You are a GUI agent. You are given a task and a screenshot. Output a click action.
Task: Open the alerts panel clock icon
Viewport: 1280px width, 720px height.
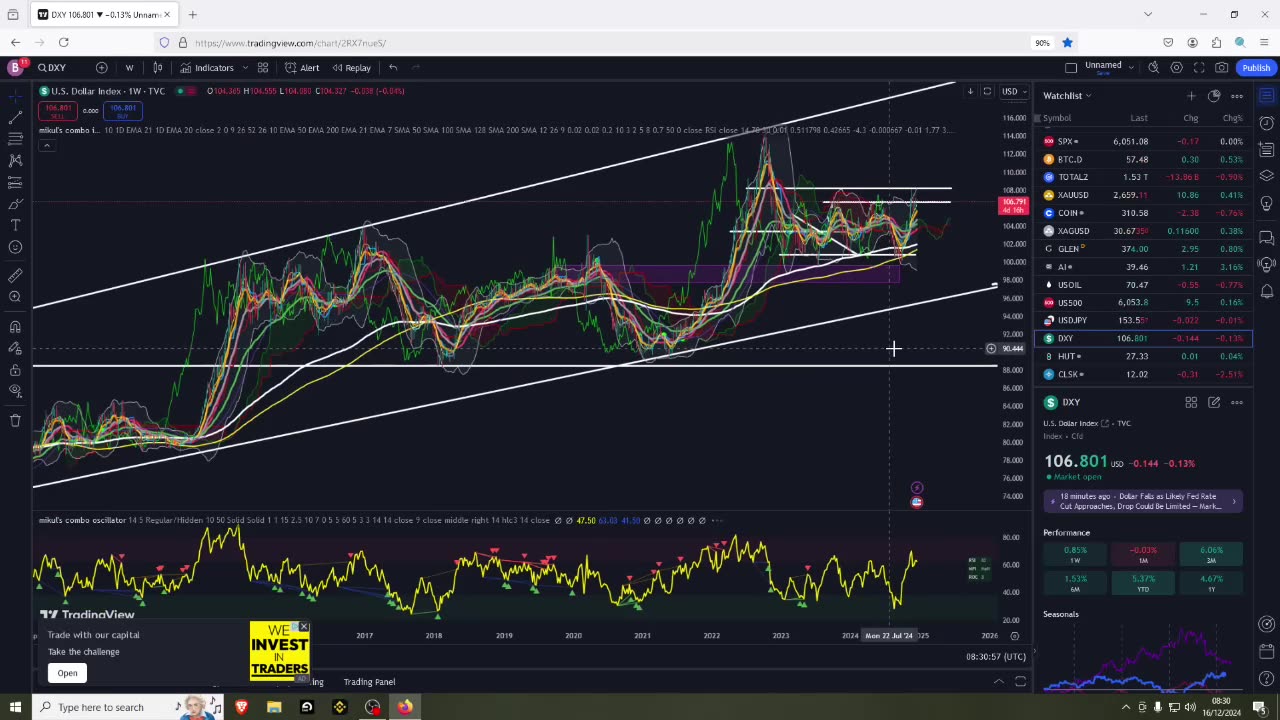pyautogui.click(x=1266, y=123)
